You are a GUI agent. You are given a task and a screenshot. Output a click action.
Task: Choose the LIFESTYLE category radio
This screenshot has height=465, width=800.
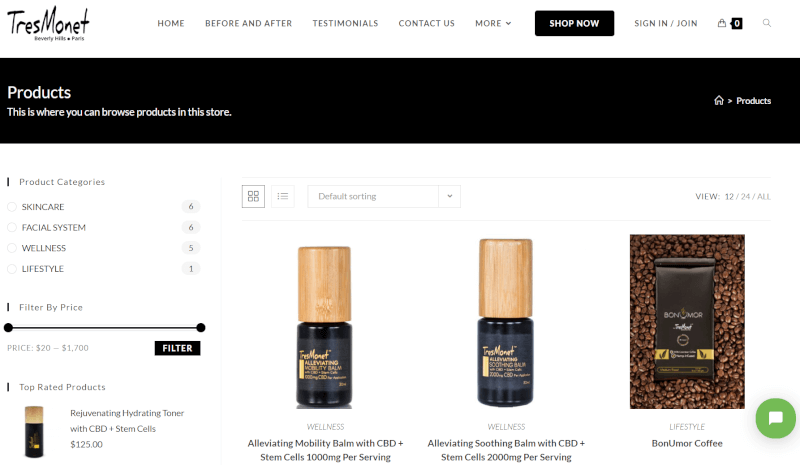(12, 268)
